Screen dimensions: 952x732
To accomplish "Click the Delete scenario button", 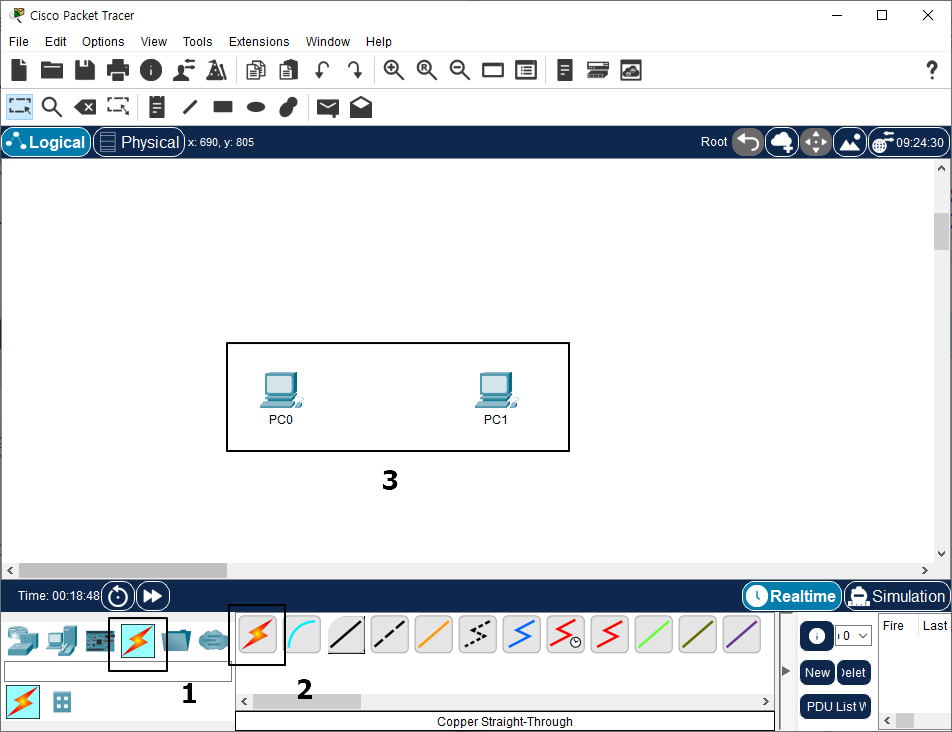I will click(x=854, y=673).
